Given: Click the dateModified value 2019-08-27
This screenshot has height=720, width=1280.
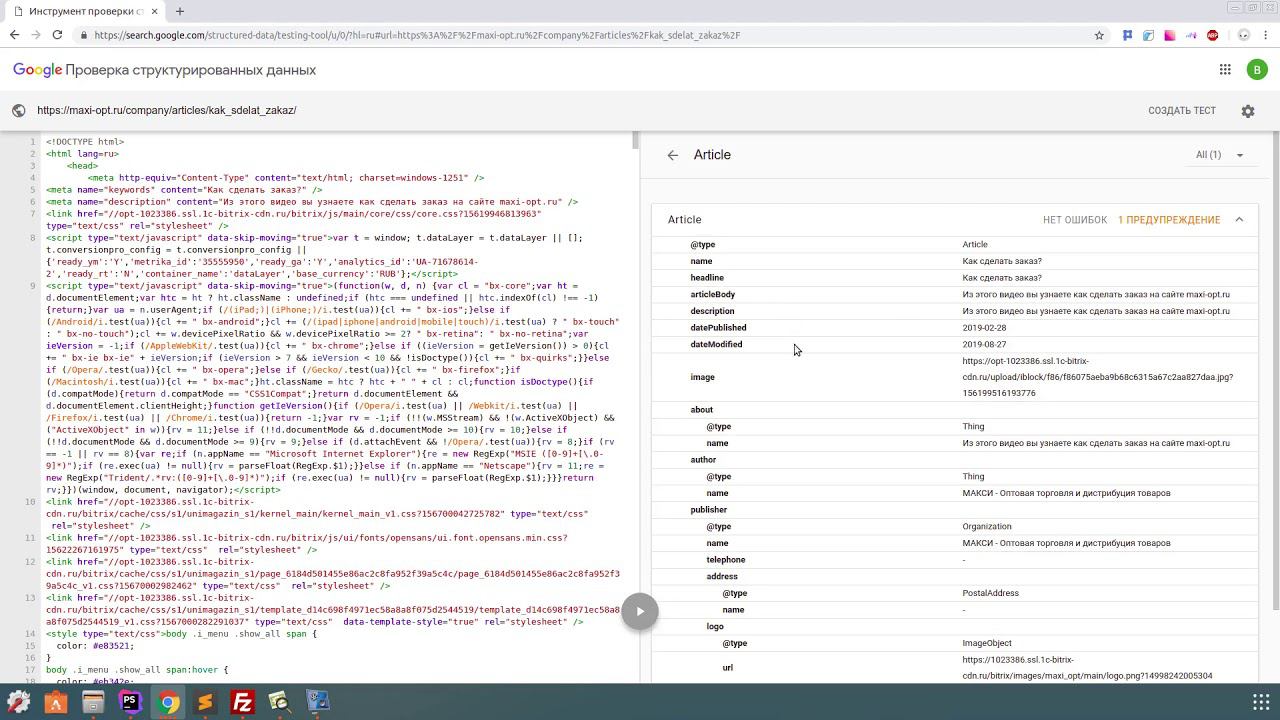Looking at the screenshot, I should (984, 345).
